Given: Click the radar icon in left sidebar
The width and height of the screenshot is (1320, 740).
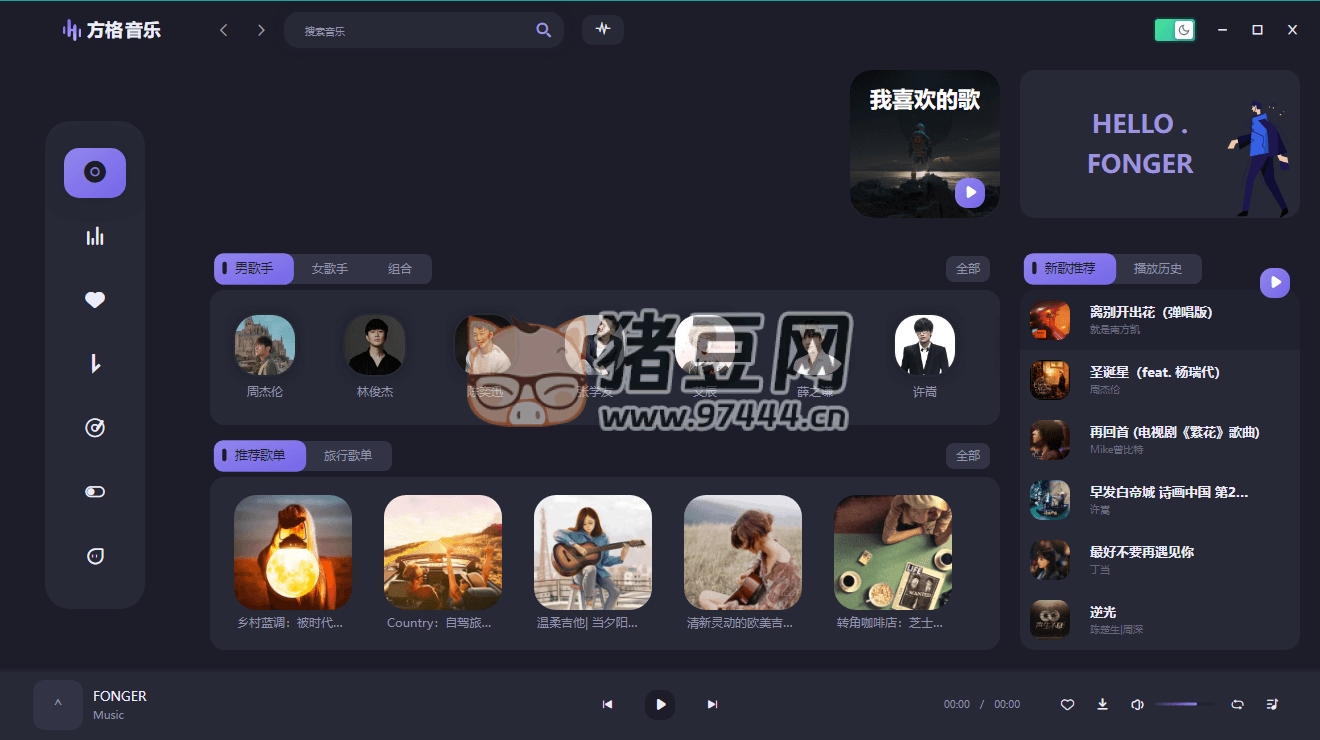Looking at the screenshot, I should click(95, 428).
